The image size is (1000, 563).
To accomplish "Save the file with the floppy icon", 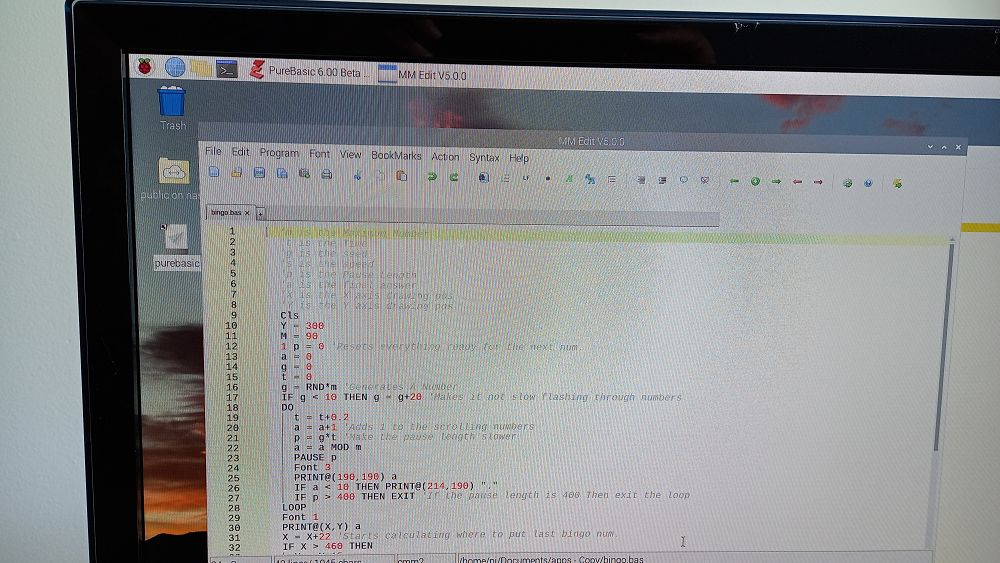I will point(259,174).
